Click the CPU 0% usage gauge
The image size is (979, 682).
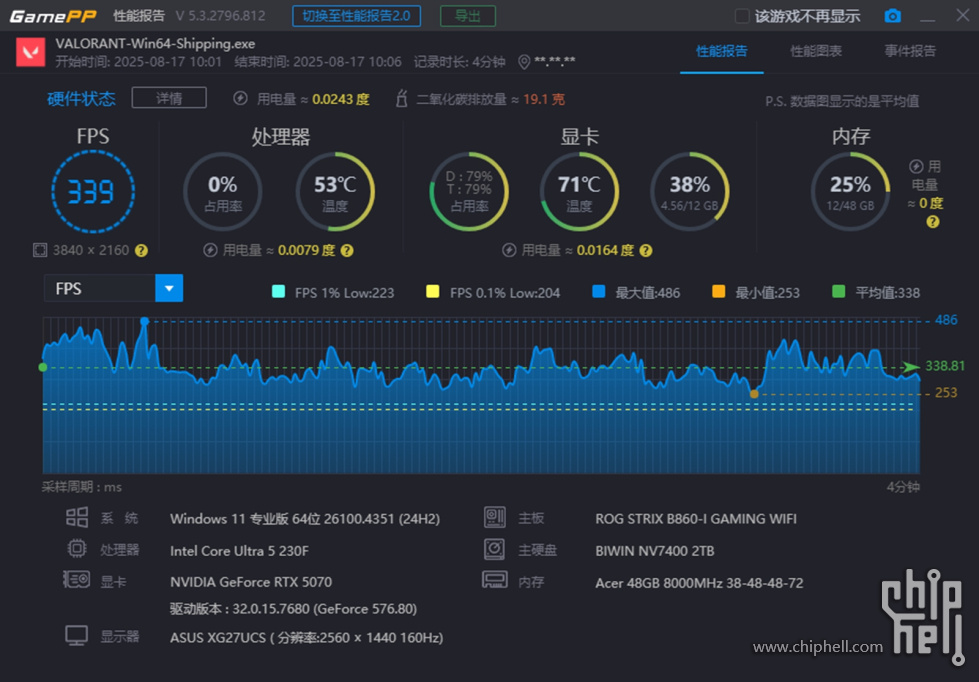pos(222,191)
